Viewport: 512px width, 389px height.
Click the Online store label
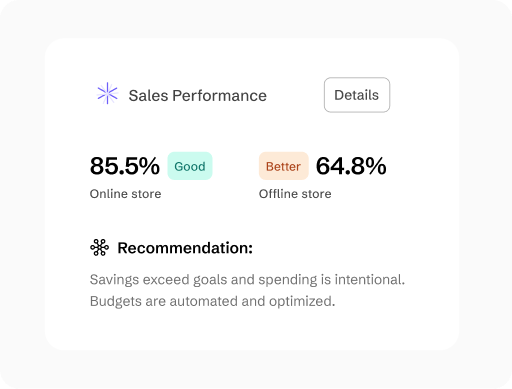tap(125, 194)
